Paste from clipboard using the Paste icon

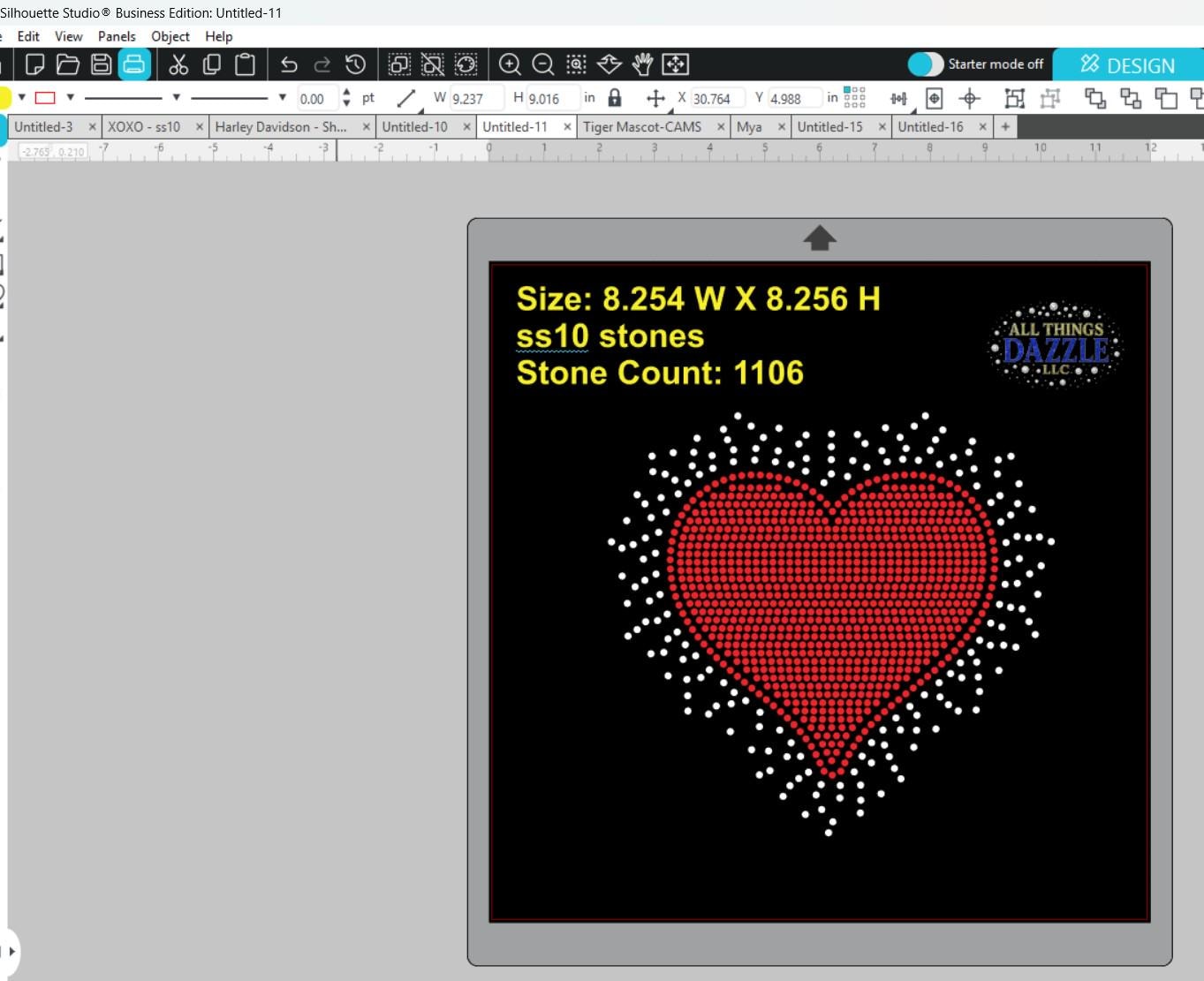click(x=245, y=64)
